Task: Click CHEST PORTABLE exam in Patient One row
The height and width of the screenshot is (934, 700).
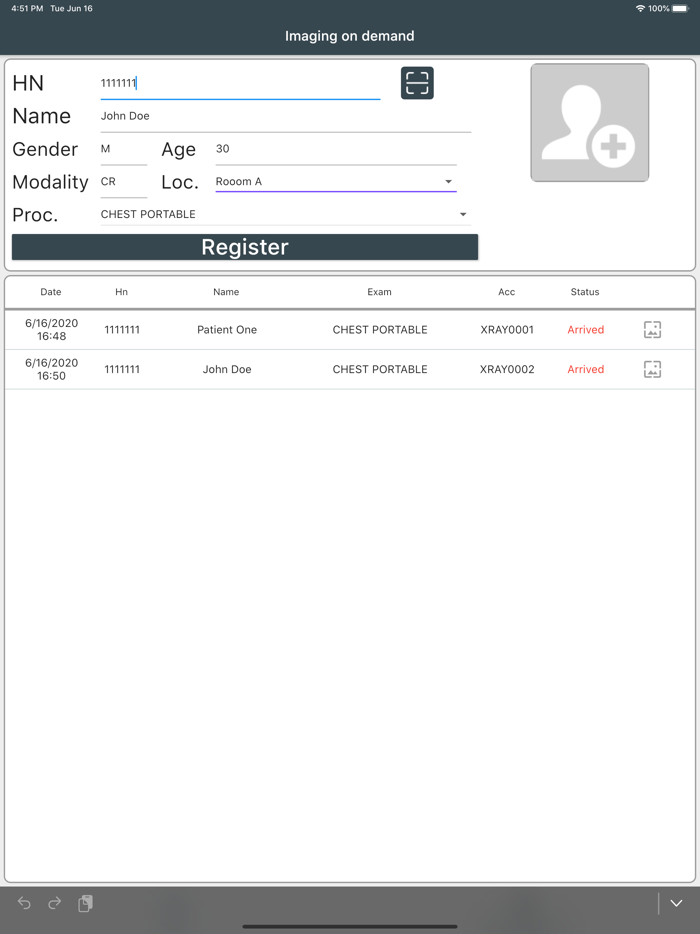Action: click(380, 329)
